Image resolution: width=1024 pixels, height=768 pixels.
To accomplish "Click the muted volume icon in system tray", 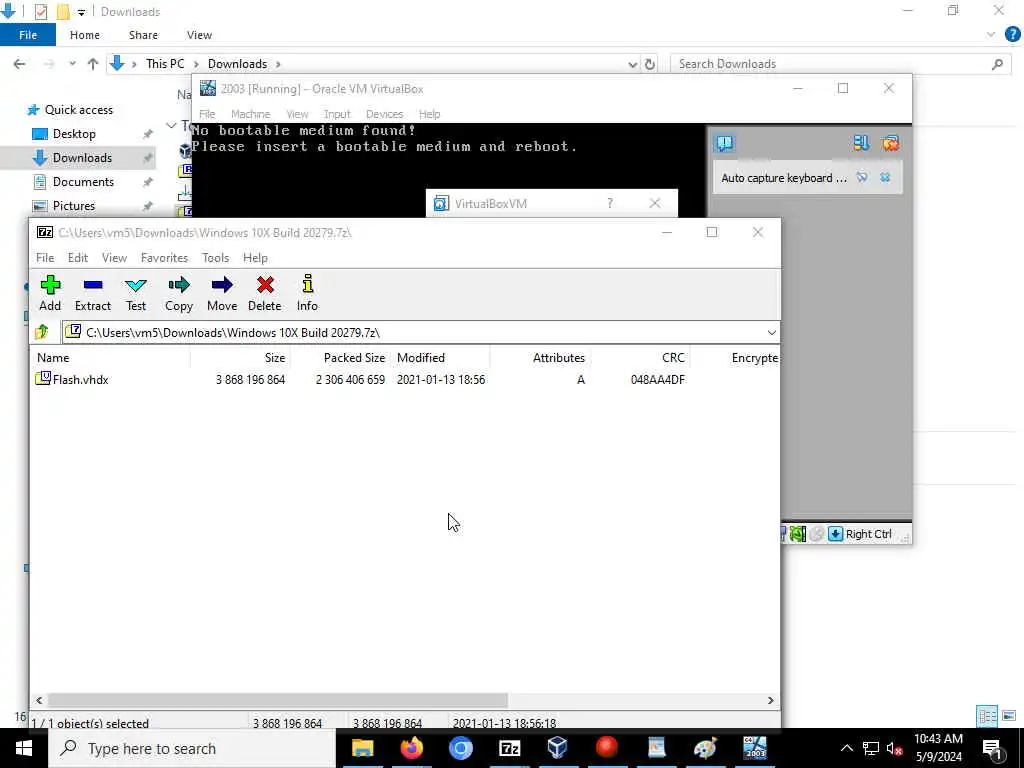I will (x=894, y=749).
